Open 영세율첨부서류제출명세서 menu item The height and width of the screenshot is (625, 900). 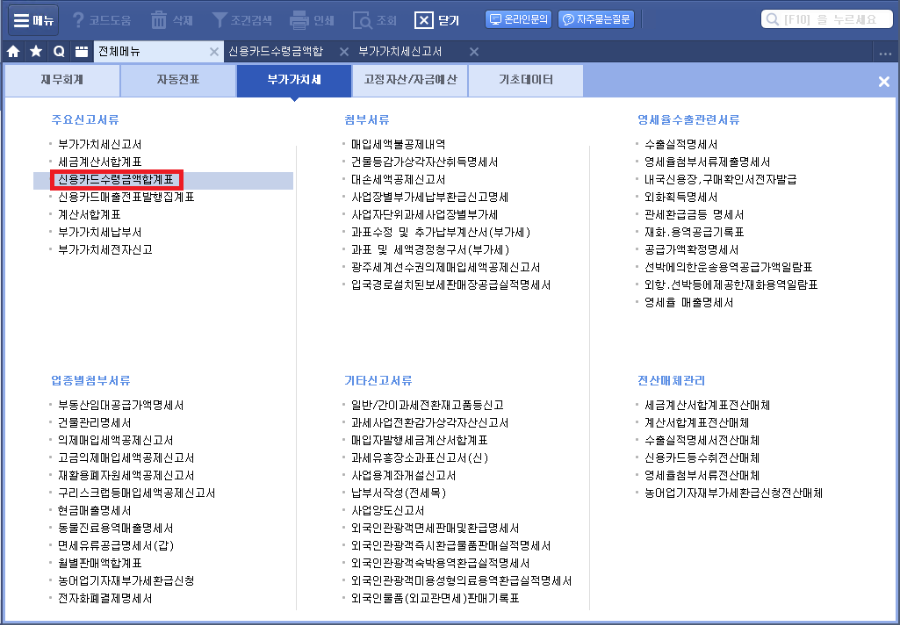pyautogui.click(x=707, y=162)
